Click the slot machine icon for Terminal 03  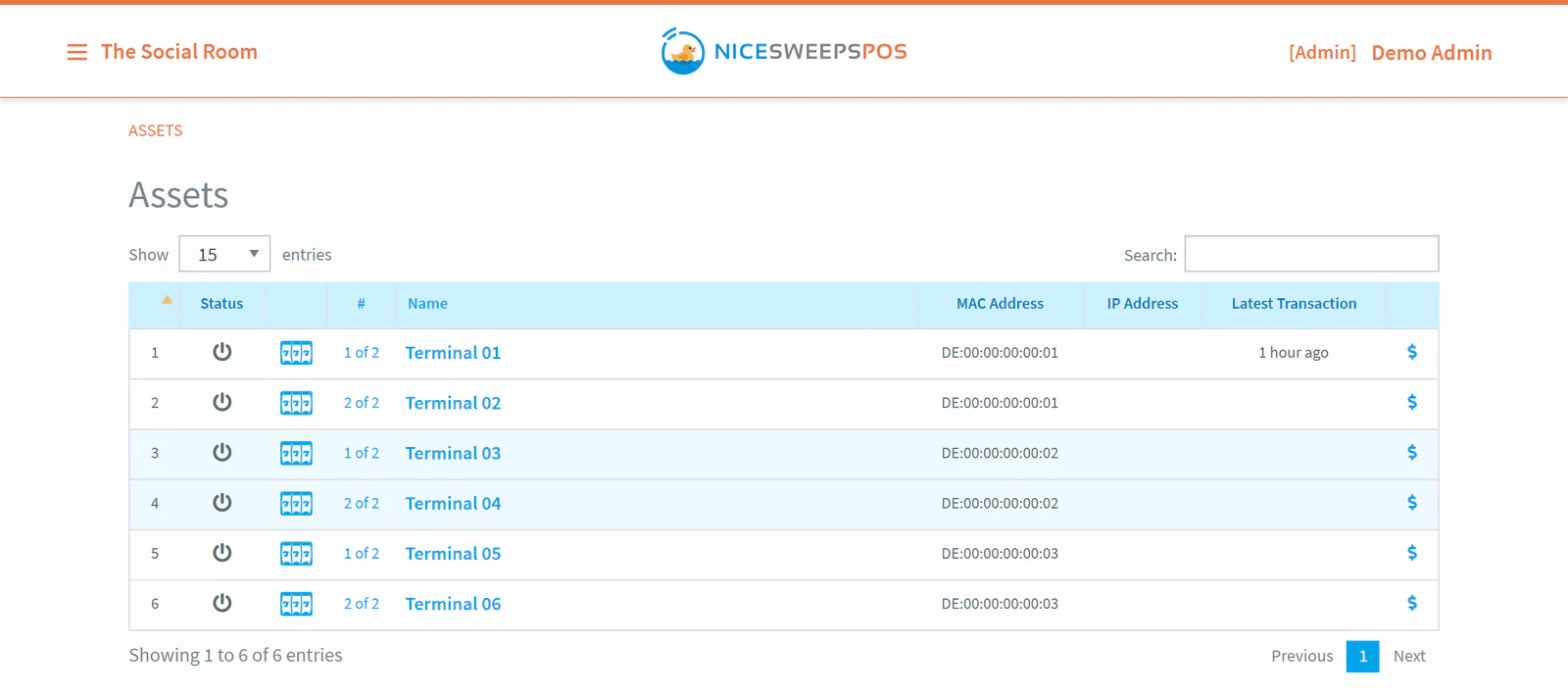point(296,453)
